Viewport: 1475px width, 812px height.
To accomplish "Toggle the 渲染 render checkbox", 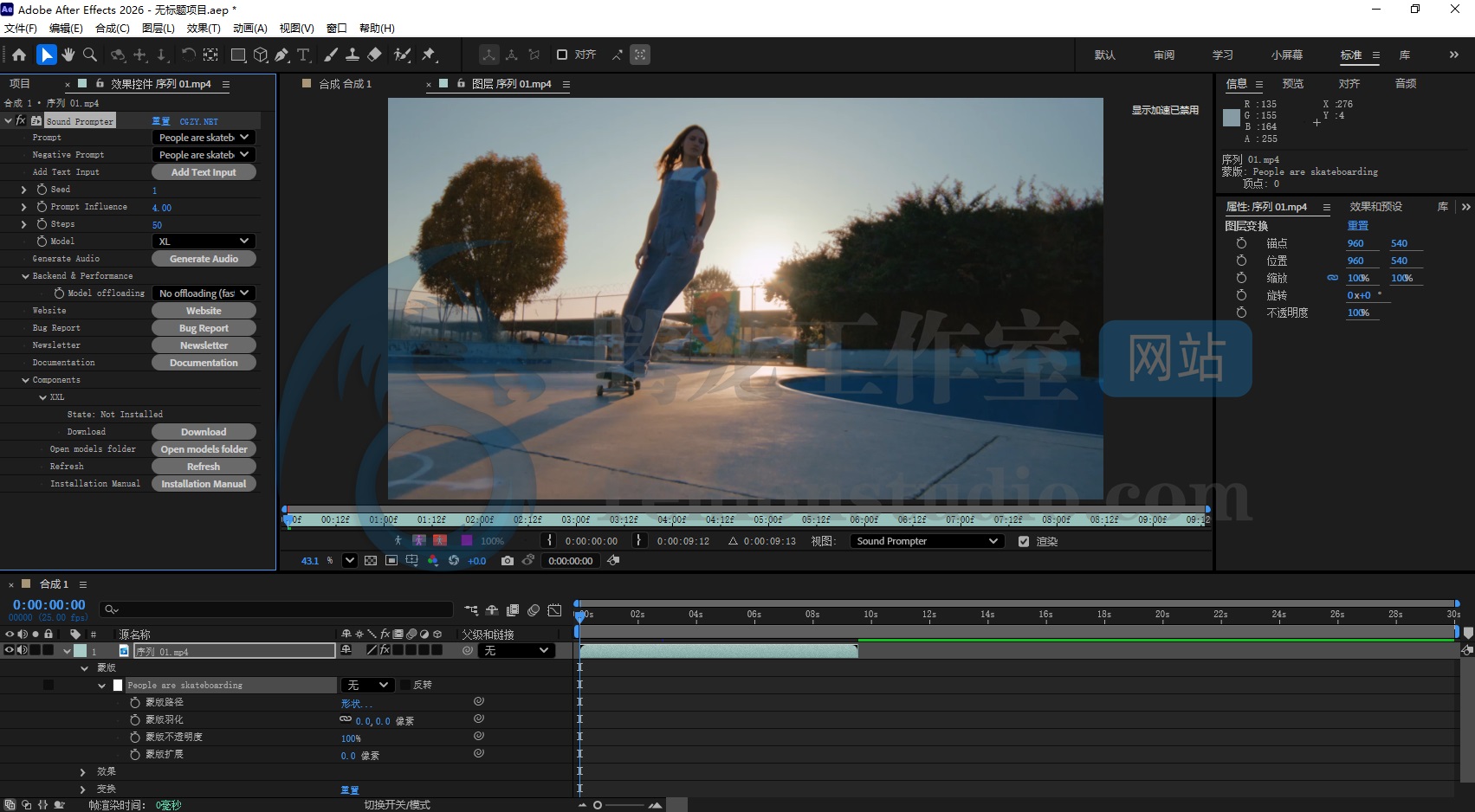I will coord(1024,541).
